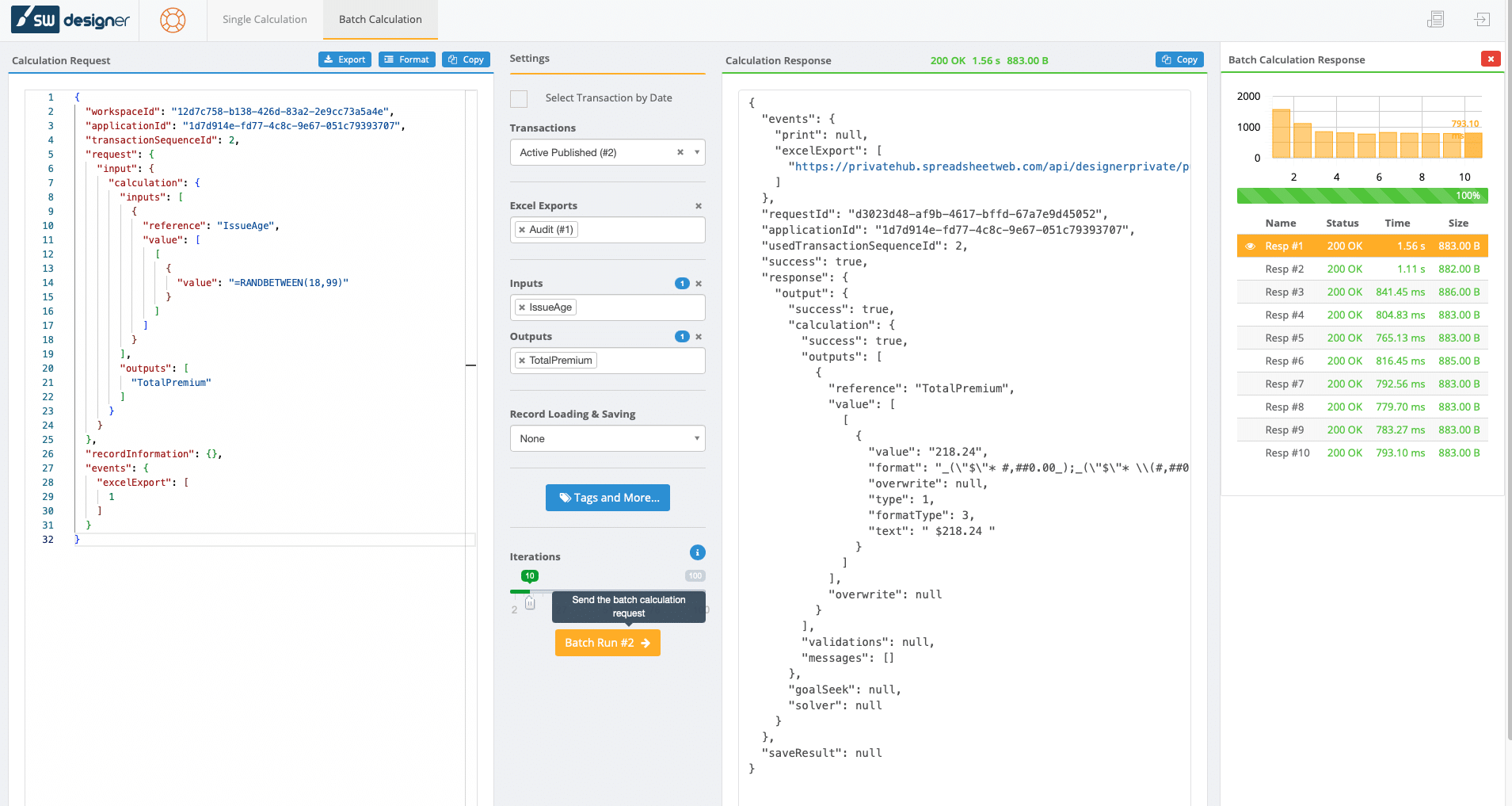Close the Batch Calculation Response panel

pyautogui.click(x=1490, y=59)
